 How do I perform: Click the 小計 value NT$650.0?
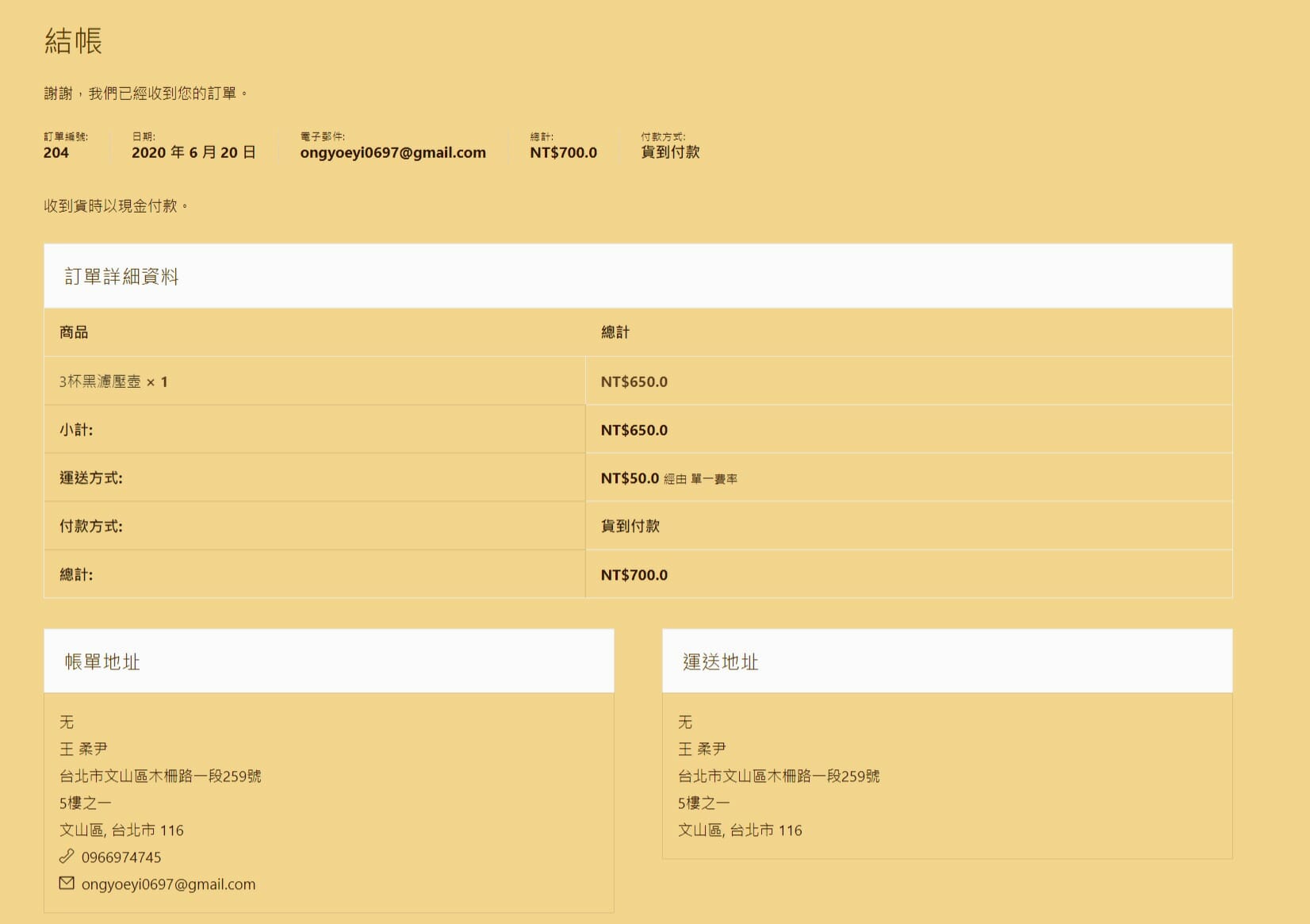point(634,430)
